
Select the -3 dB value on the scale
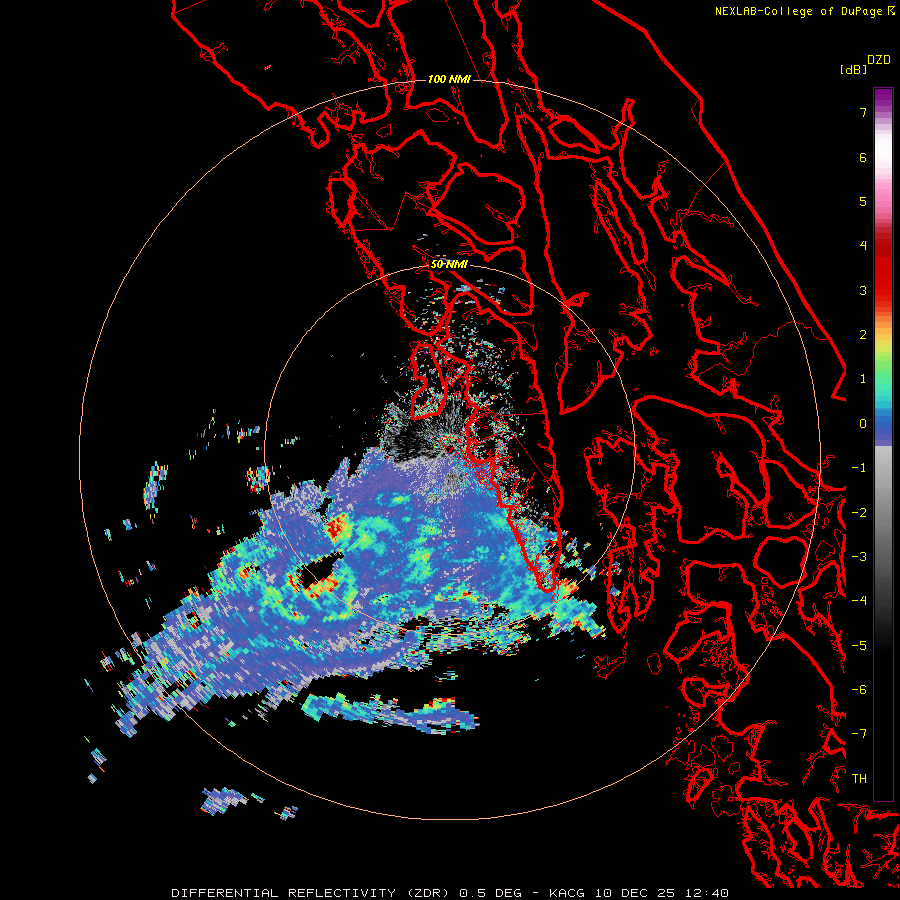pos(859,557)
